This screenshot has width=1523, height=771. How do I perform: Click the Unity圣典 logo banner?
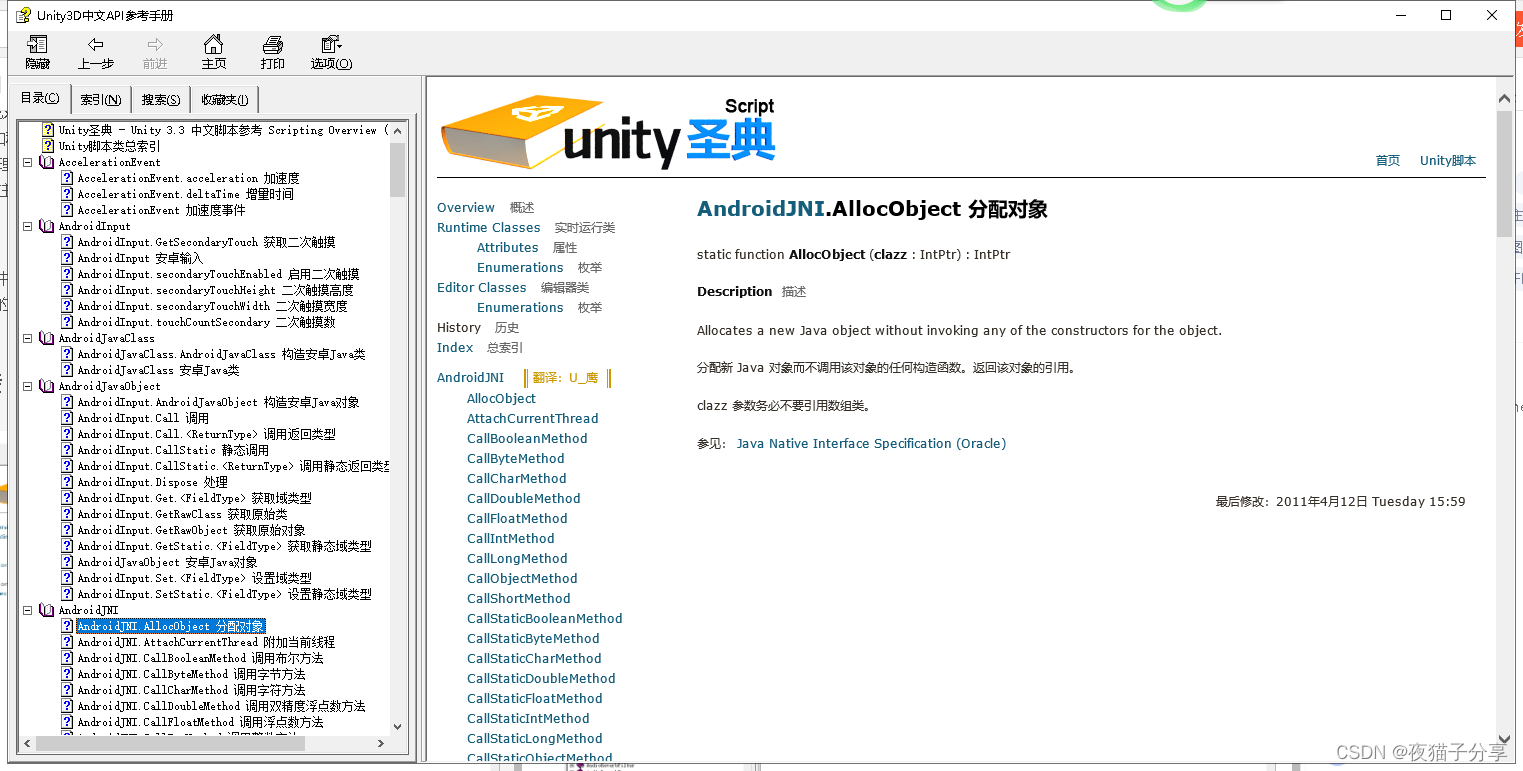pyautogui.click(x=608, y=133)
